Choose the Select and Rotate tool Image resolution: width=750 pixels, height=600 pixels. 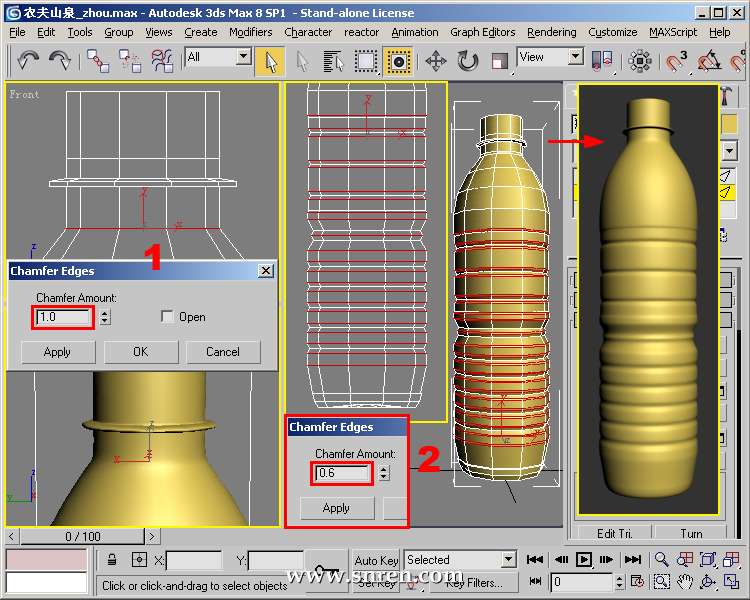tap(468, 61)
